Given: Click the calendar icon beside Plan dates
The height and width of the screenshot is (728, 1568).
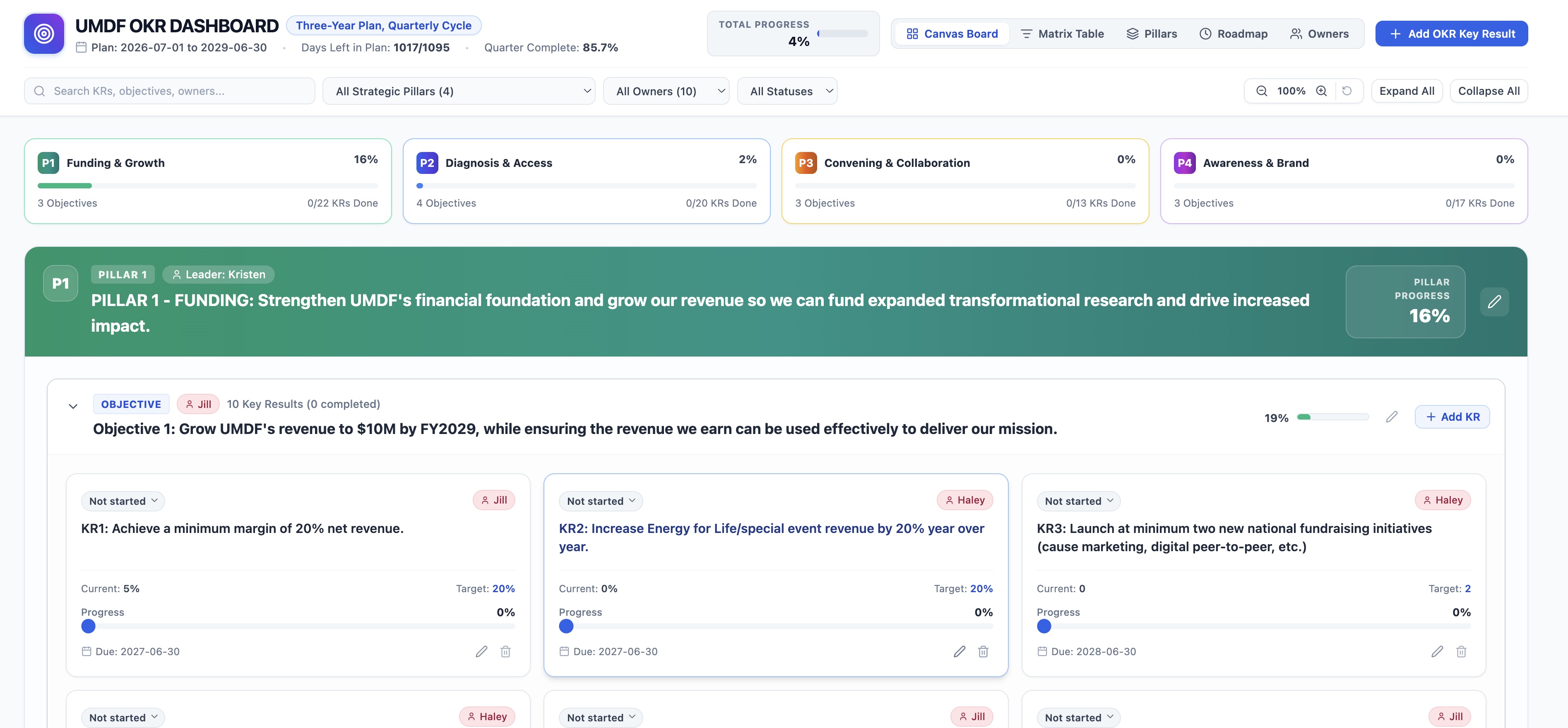Looking at the screenshot, I should coord(81,48).
